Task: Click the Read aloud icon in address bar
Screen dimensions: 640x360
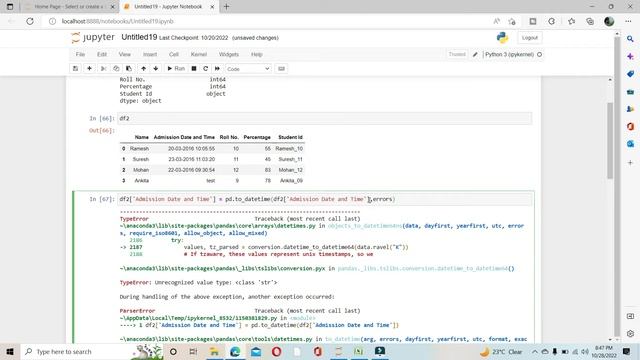Action: 497,21
